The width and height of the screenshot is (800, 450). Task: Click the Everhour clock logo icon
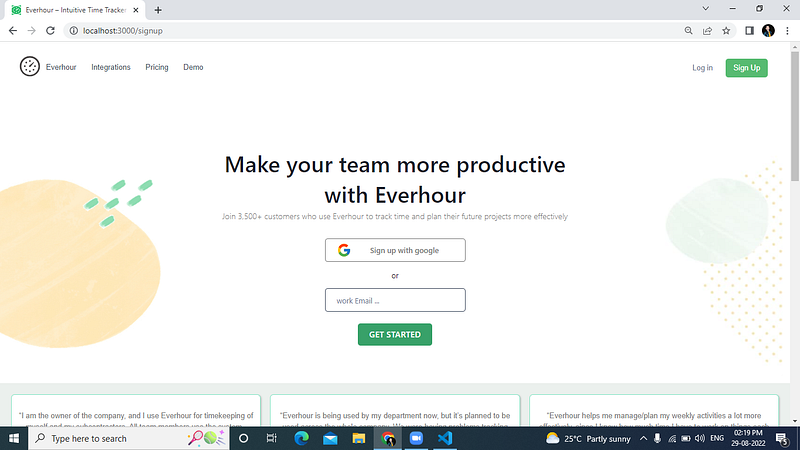coord(30,67)
